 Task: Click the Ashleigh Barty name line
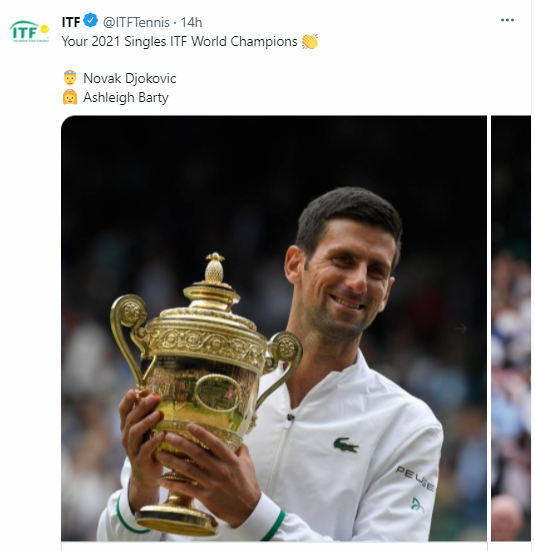[126, 97]
